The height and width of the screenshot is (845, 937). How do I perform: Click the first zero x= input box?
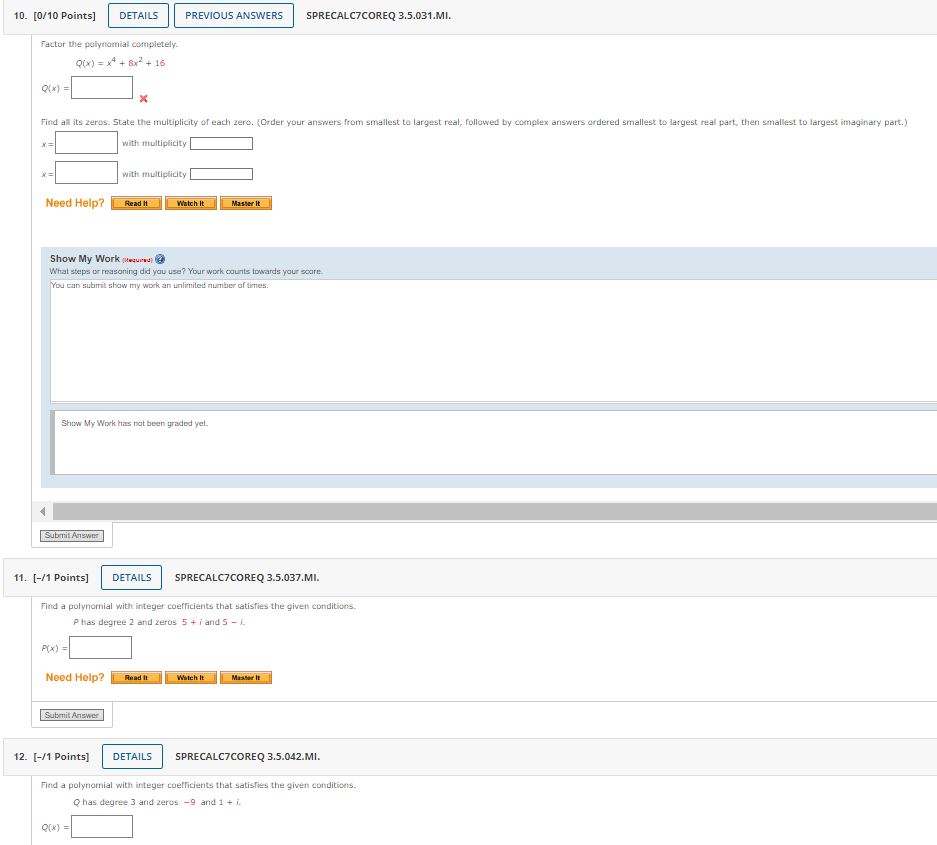click(x=85, y=142)
